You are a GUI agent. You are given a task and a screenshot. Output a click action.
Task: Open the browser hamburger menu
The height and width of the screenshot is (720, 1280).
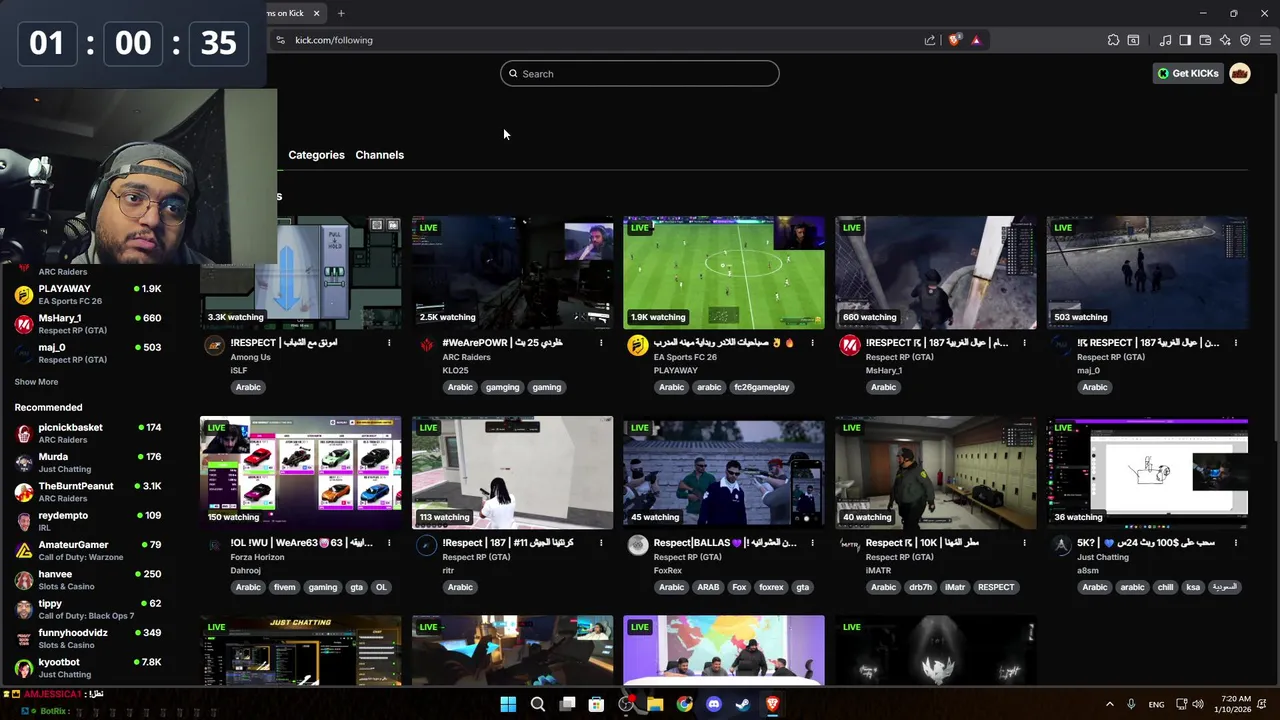[1265, 40]
